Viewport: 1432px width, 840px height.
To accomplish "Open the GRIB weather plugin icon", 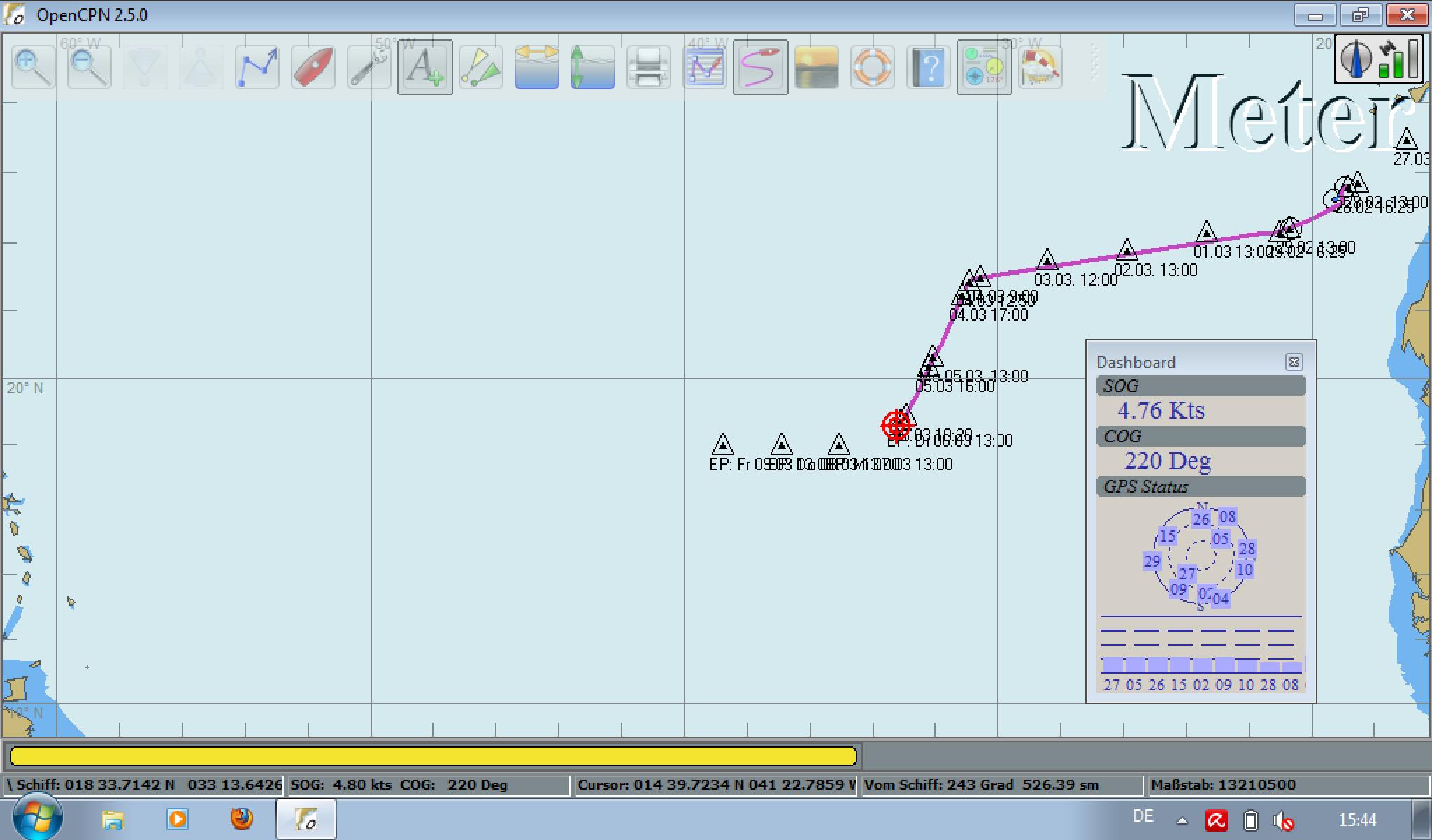I will pos(1040,67).
